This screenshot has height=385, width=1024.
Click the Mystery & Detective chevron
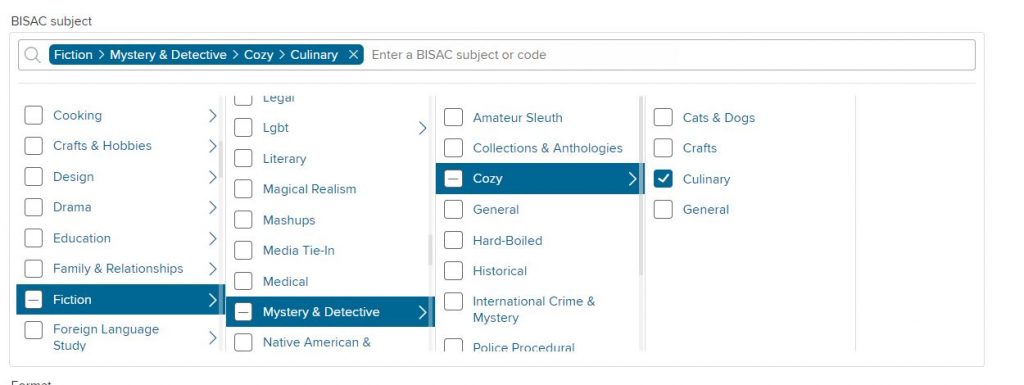coord(423,313)
